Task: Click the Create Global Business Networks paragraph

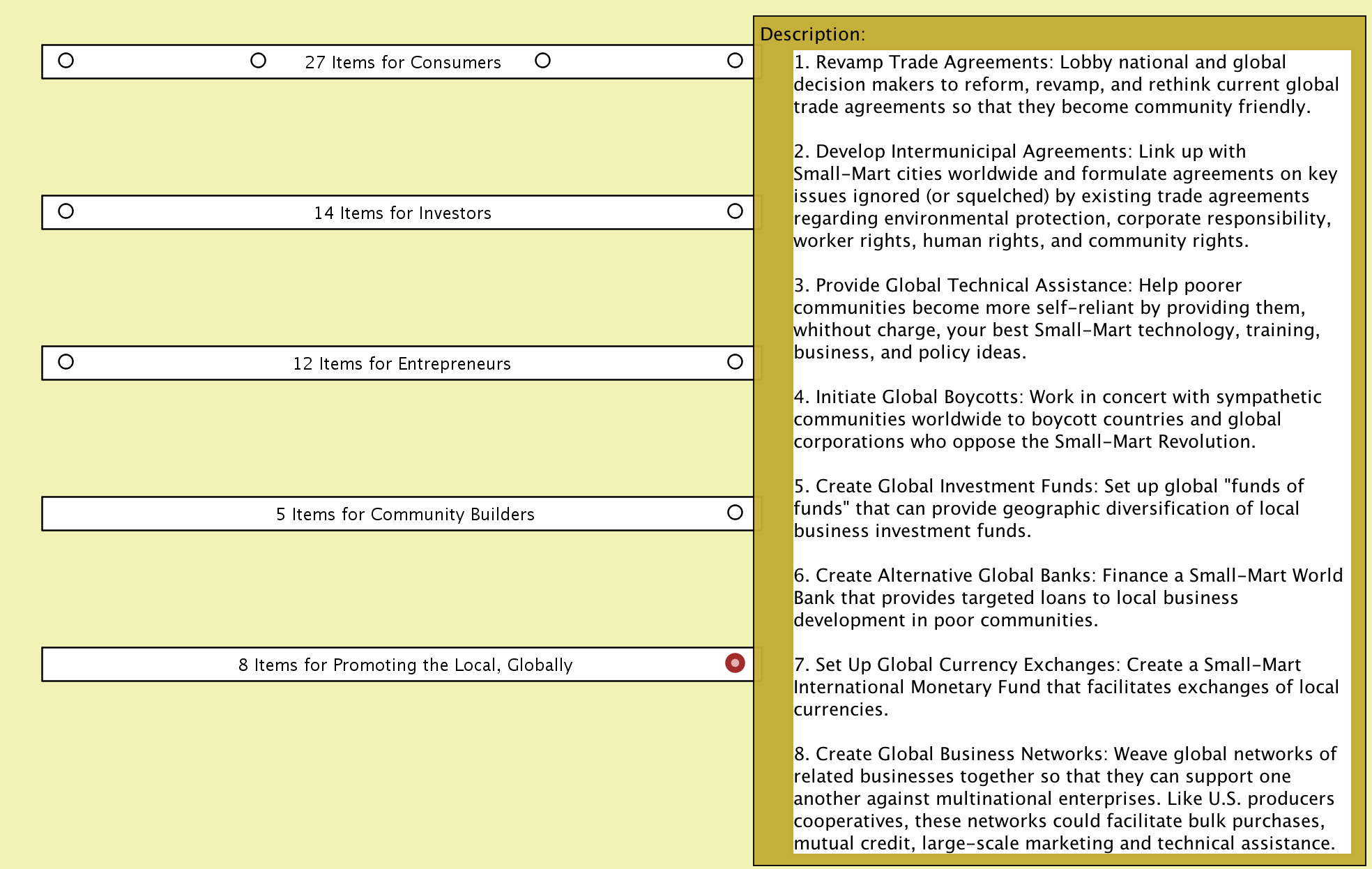Action: coord(1064,799)
